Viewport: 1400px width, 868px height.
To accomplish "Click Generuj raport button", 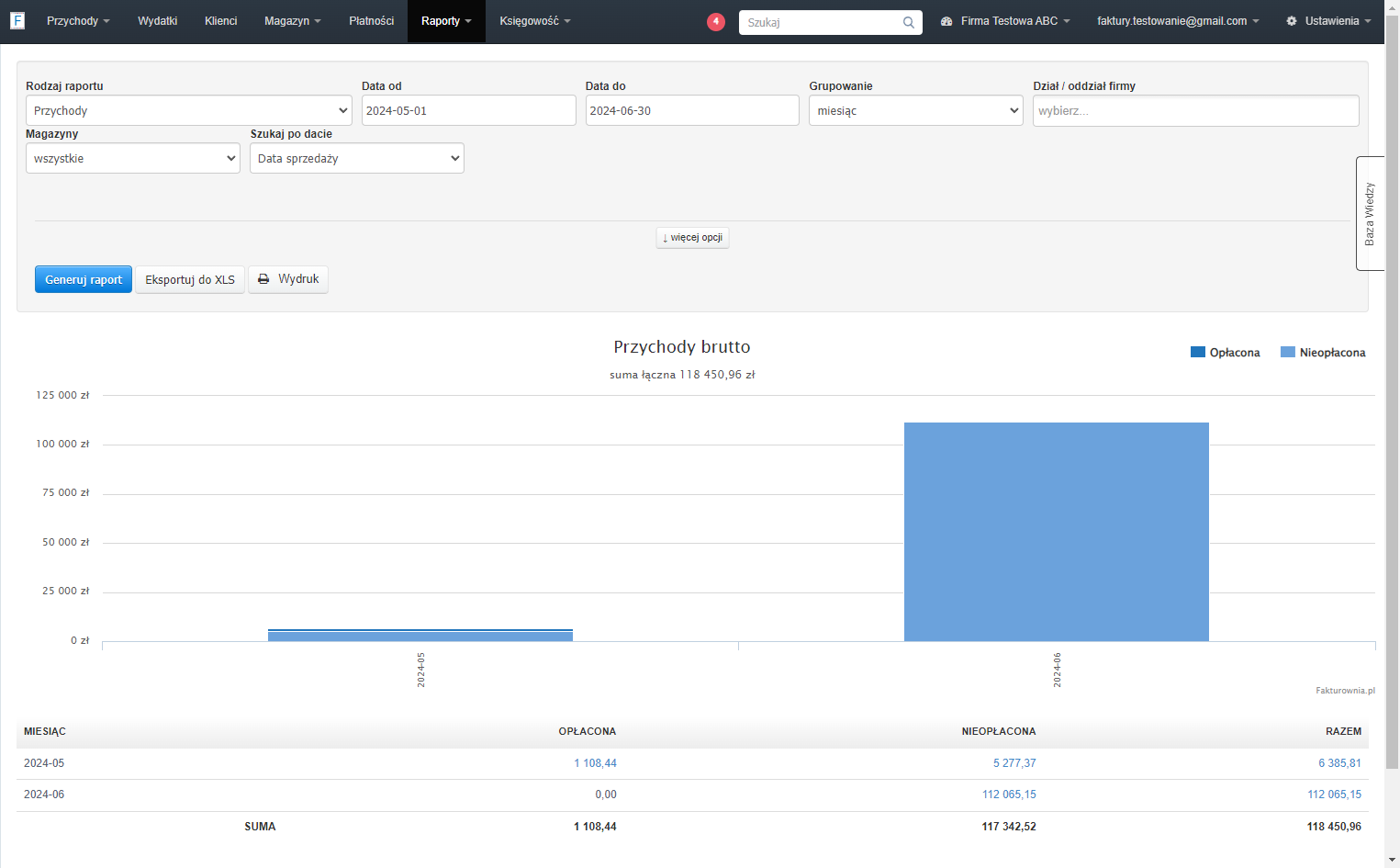I will tap(84, 279).
